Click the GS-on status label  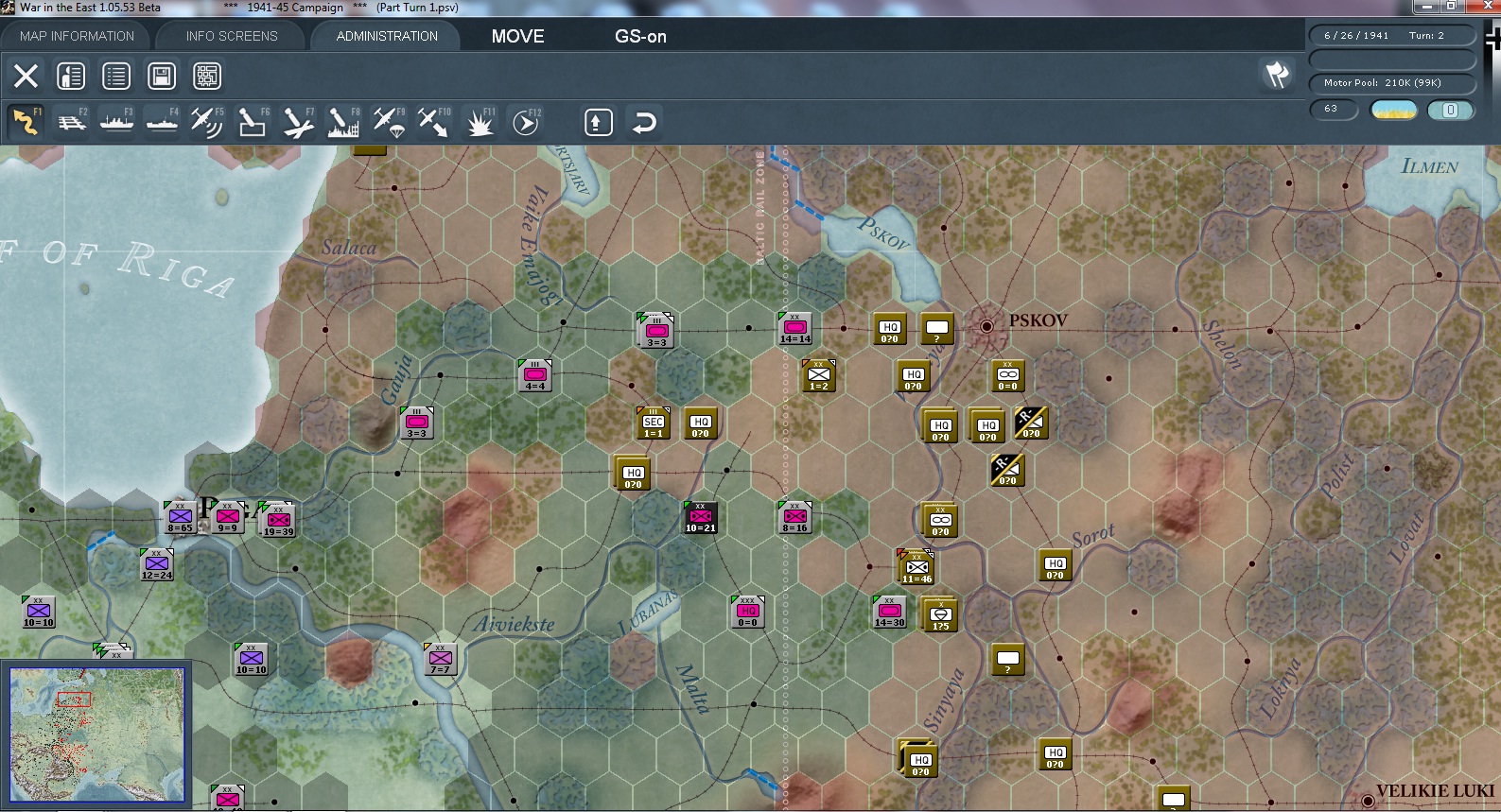click(x=640, y=36)
